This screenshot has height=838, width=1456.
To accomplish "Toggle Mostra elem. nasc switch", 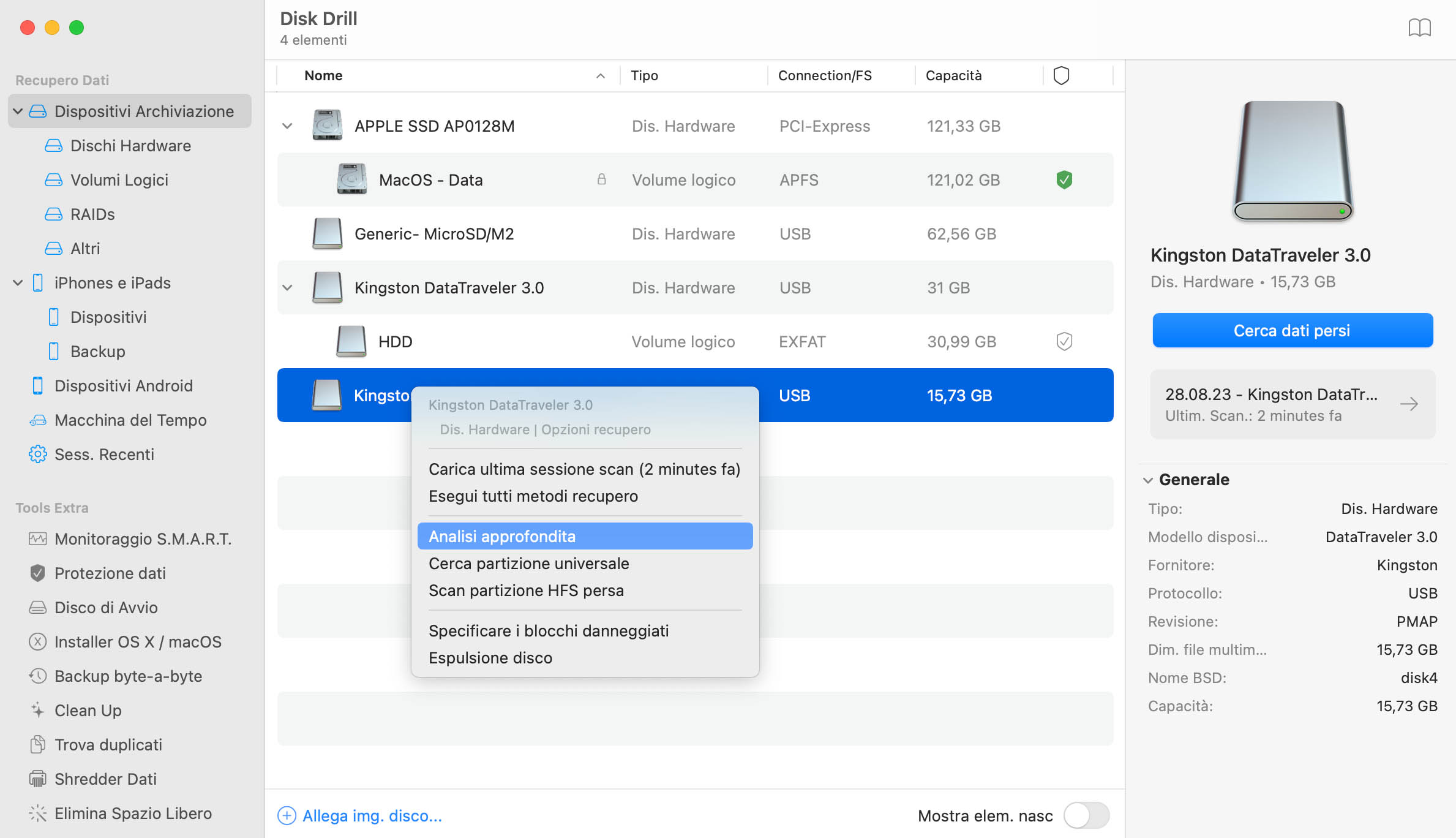I will coord(1086,816).
